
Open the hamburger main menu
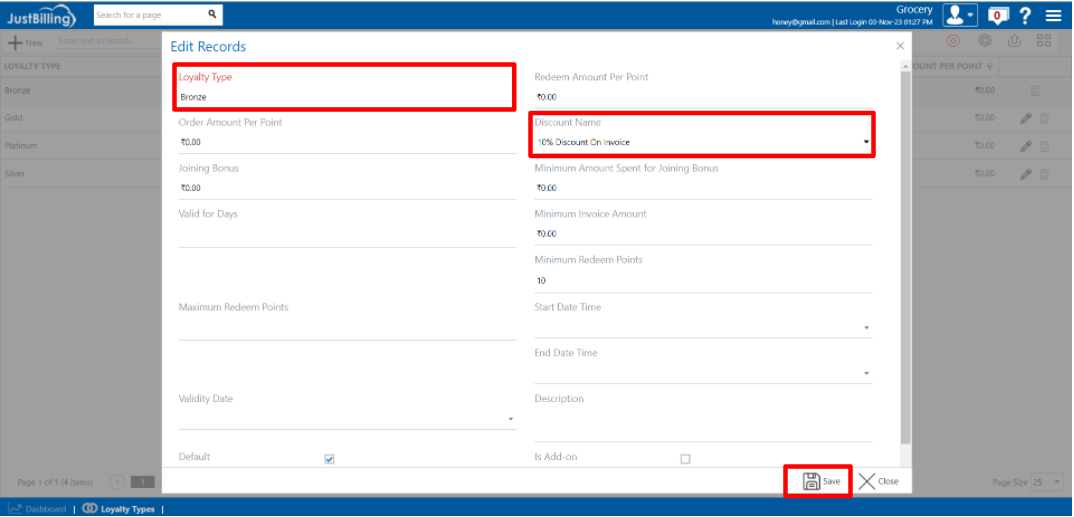pos(1053,15)
